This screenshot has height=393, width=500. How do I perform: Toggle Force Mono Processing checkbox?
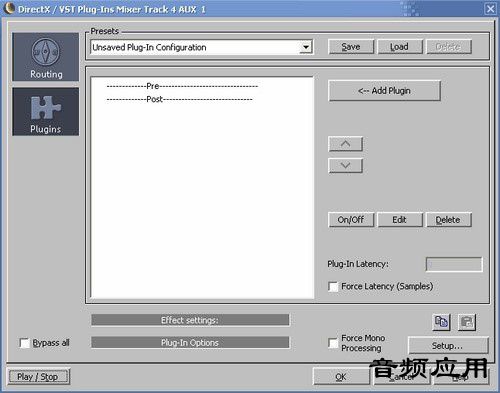tap(333, 343)
